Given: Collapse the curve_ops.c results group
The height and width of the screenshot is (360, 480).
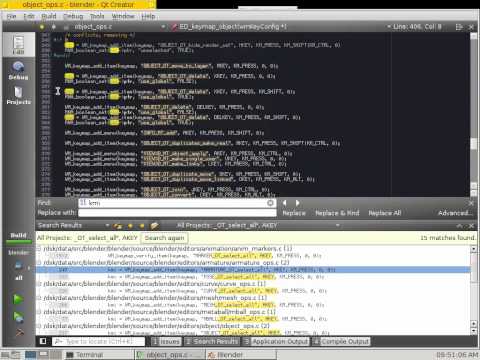Looking at the screenshot, I should (x=39, y=284).
